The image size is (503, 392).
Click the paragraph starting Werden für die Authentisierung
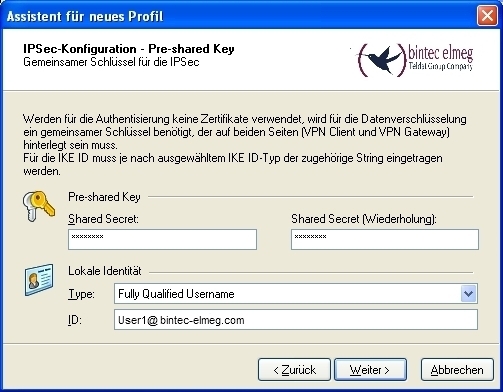pyautogui.click(x=245, y=145)
